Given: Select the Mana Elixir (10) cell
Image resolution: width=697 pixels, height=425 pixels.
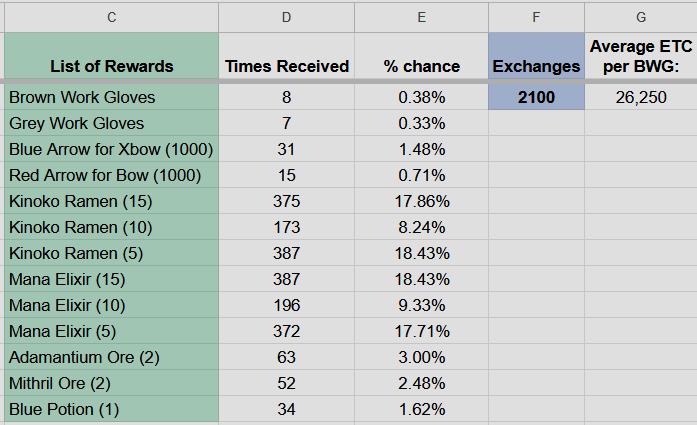Looking at the screenshot, I should (111, 305).
